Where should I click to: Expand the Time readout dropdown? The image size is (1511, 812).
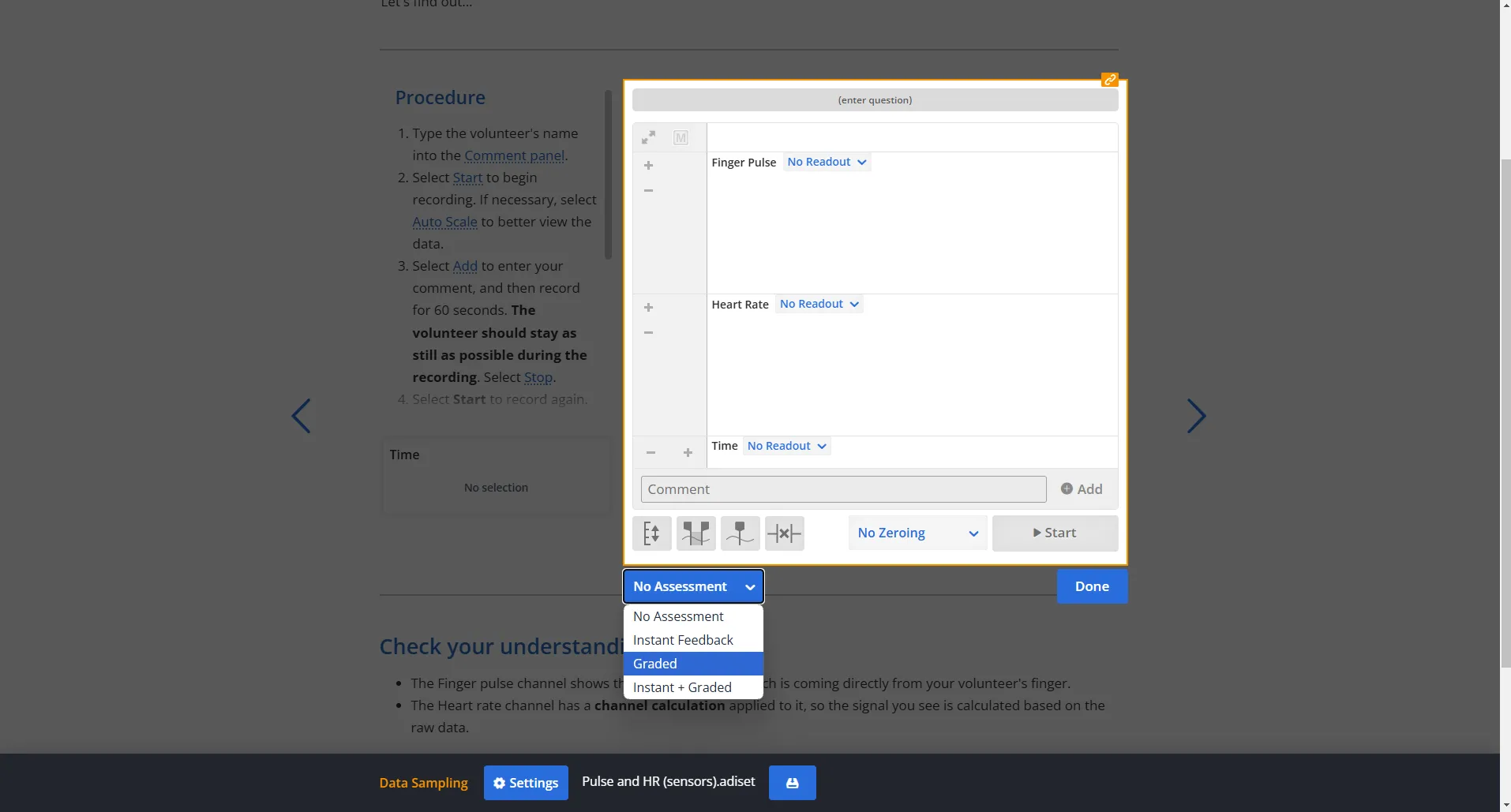pos(786,446)
